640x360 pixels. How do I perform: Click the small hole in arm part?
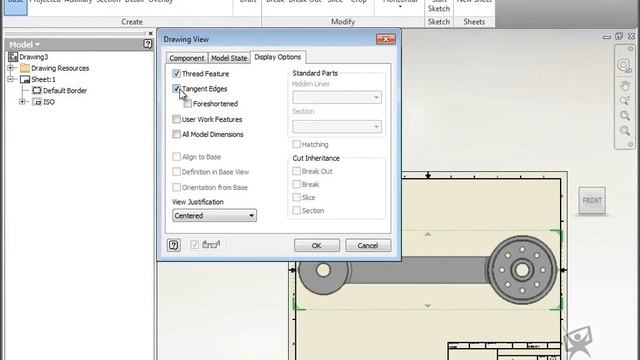point(323,270)
